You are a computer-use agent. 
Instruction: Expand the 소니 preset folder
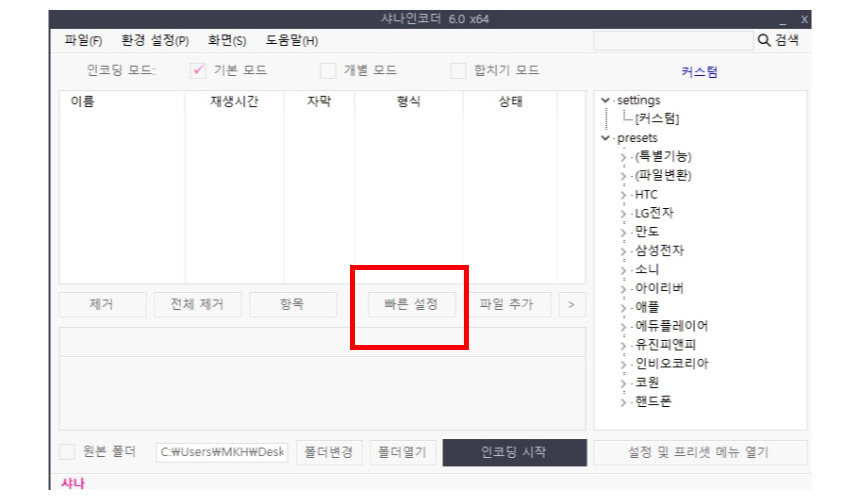click(623, 270)
